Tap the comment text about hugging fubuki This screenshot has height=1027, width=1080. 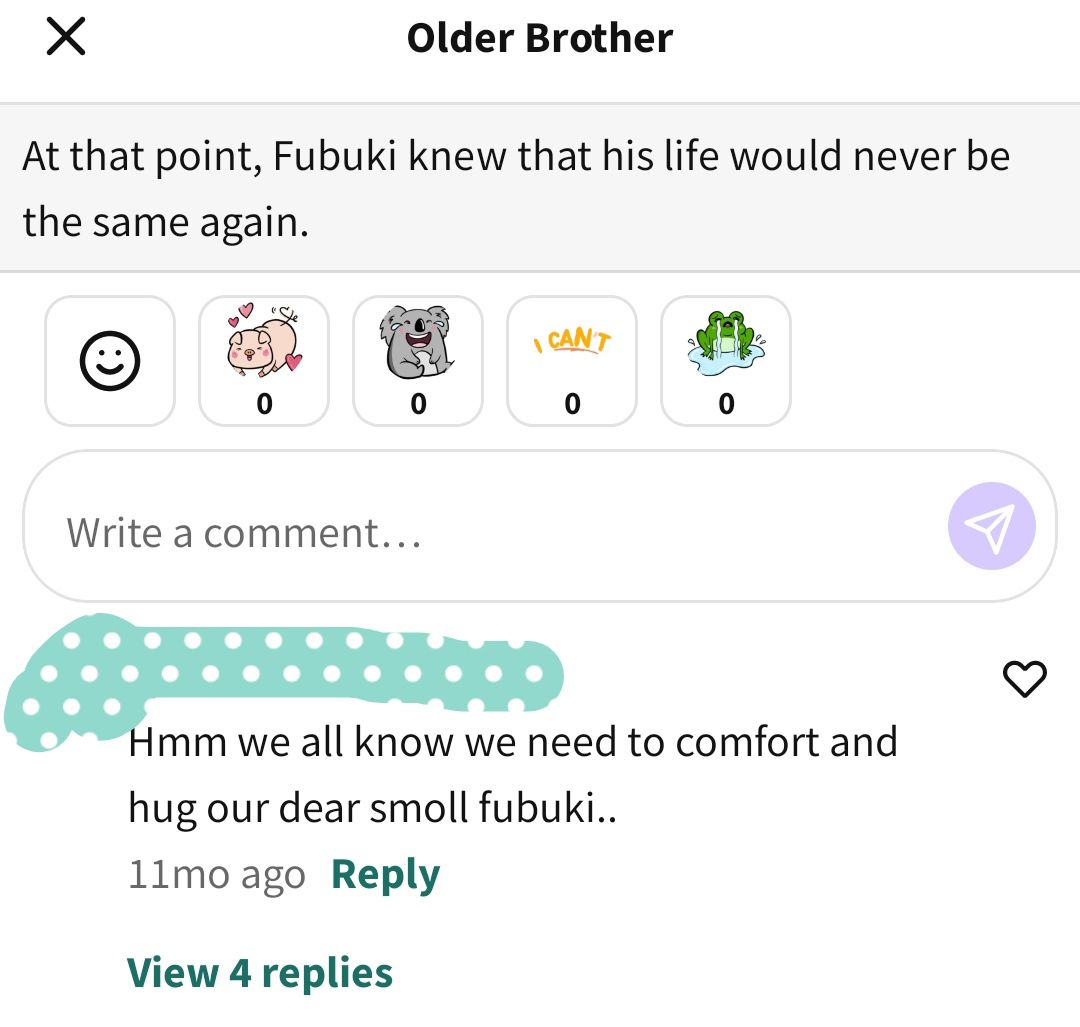pos(513,775)
